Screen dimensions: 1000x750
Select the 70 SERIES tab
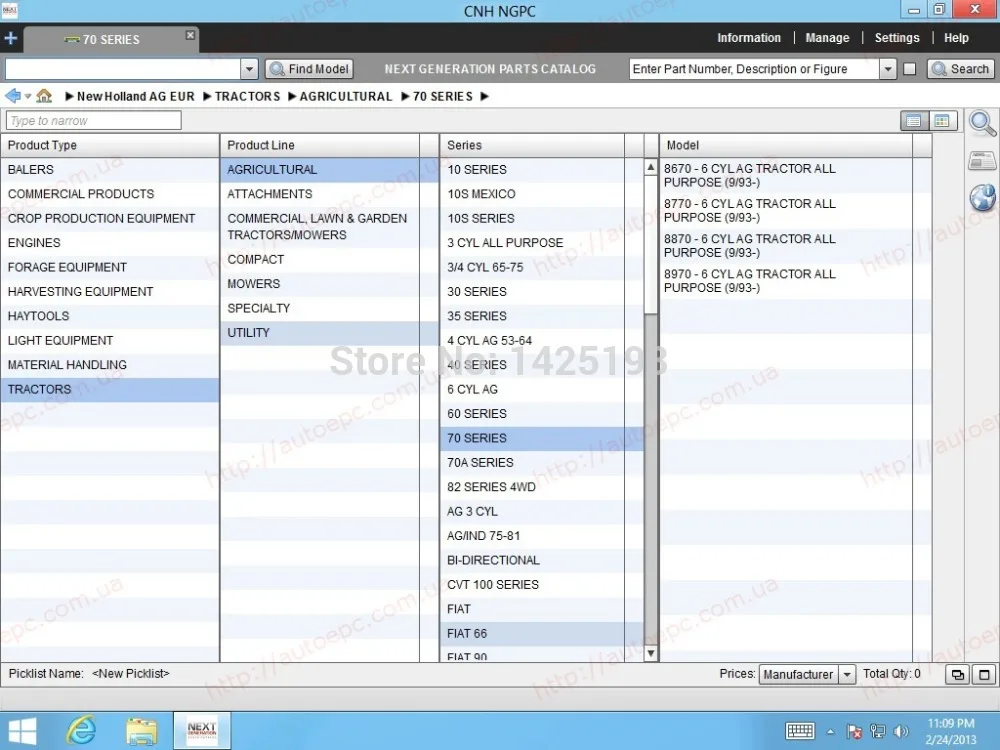pos(110,40)
